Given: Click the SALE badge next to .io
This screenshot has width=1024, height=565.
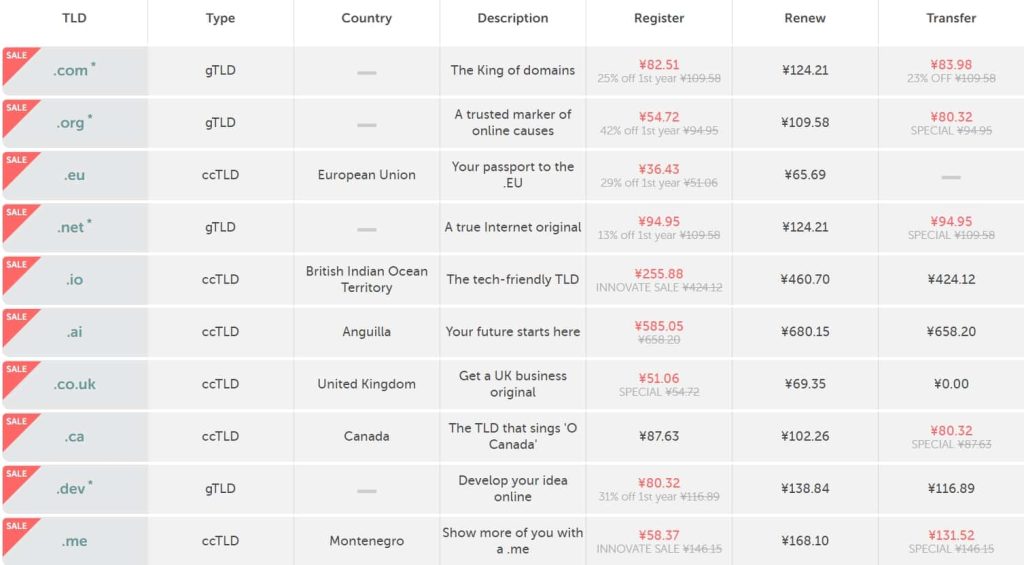Looking at the screenshot, I should click(15, 266).
